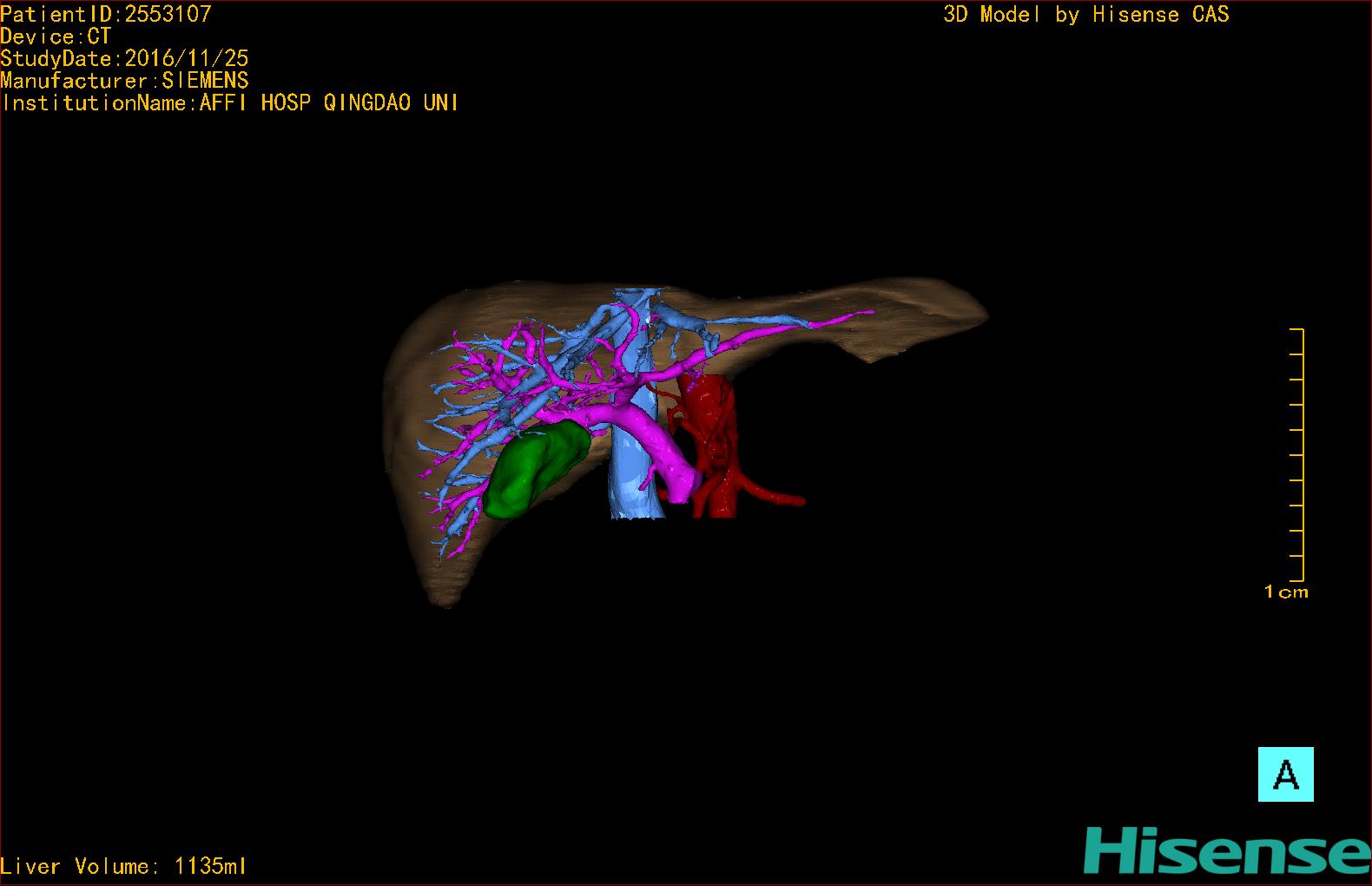Click the 'PatientID:2553107' text
The width and height of the screenshot is (1372, 886).
(106, 14)
